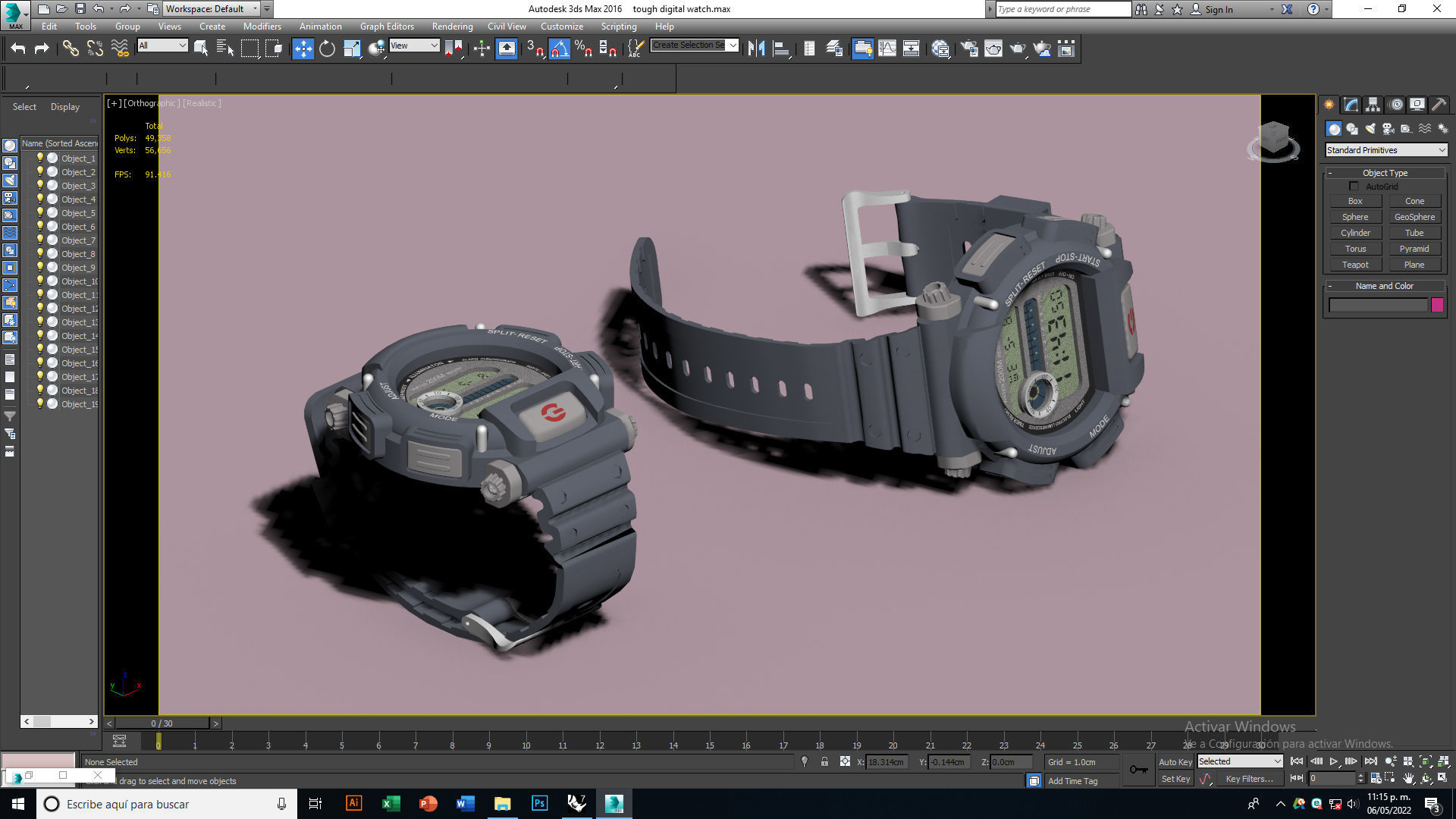Collapse the Name and Color rollout
This screenshot has height=819, width=1456.
tap(1385, 286)
